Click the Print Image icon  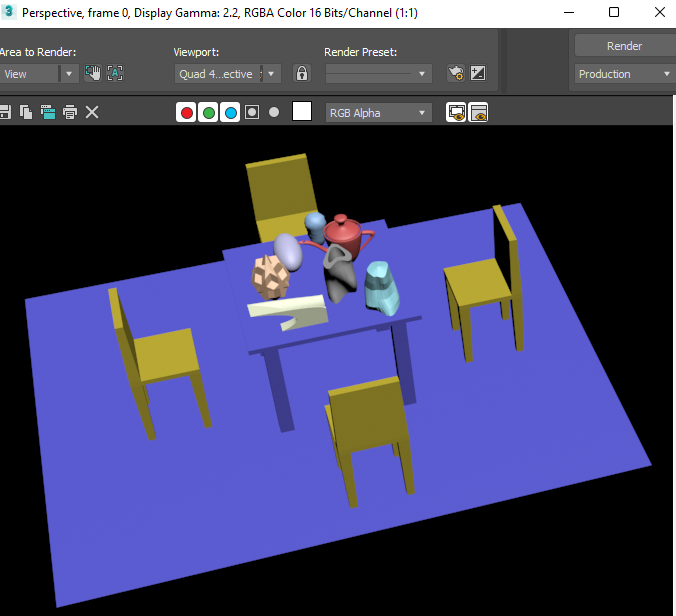[x=70, y=113]
